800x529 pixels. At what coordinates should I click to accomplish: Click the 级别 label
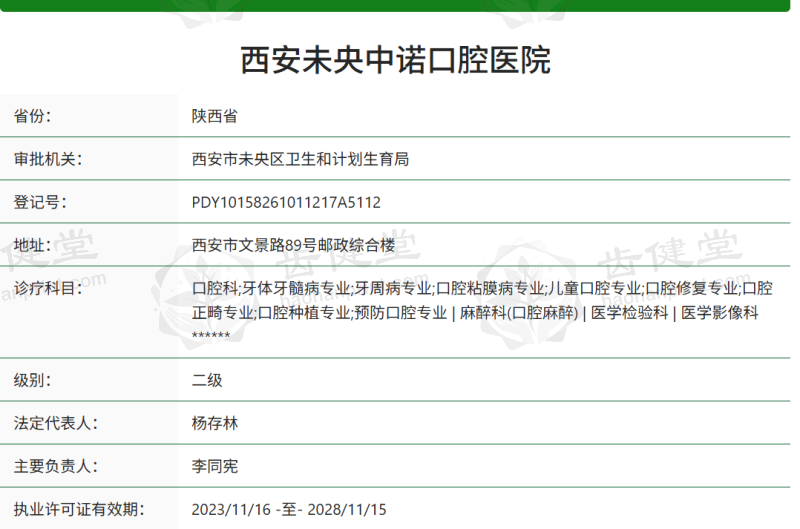pyautogui.click(x=33, y=380)
